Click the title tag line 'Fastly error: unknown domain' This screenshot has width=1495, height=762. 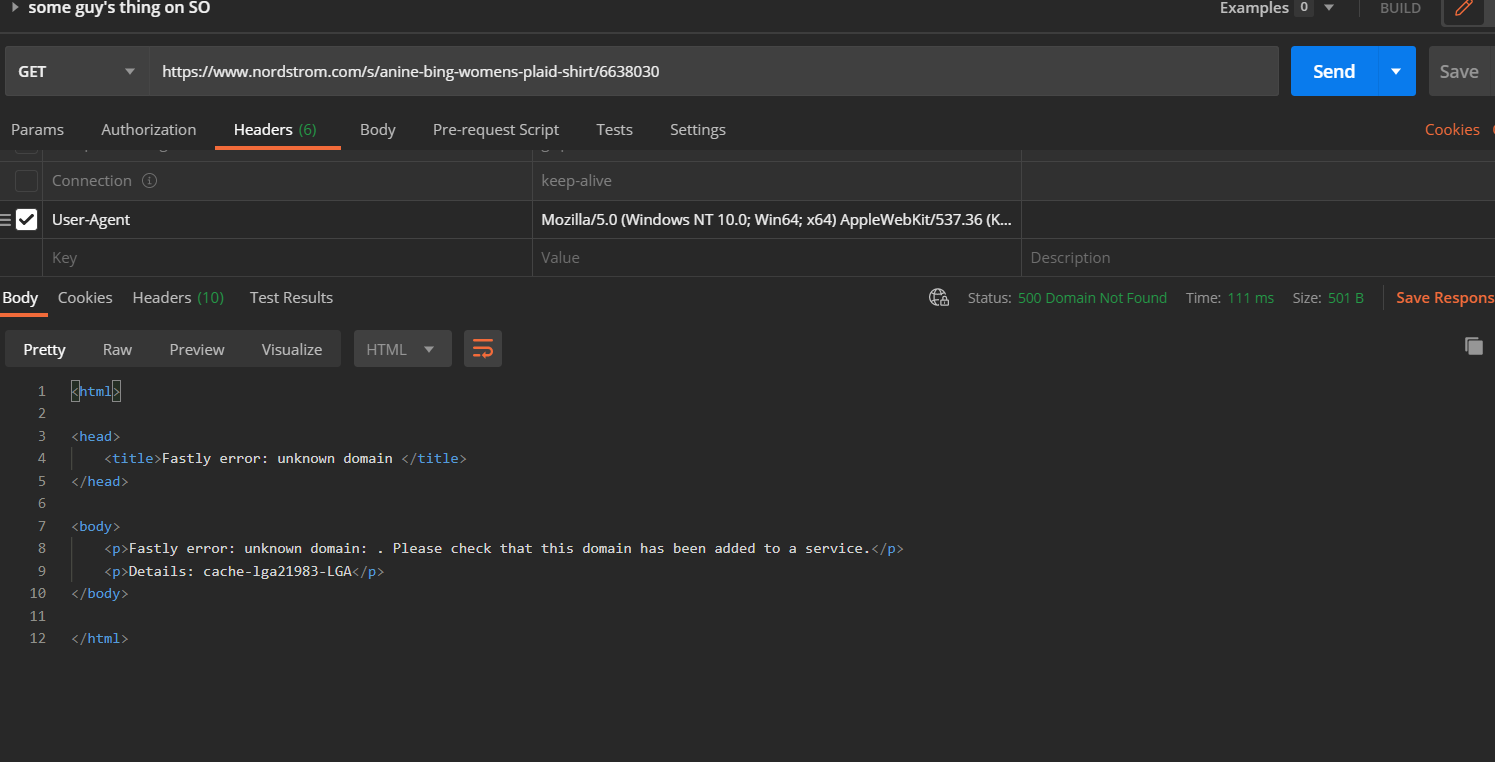click(285, 458)
